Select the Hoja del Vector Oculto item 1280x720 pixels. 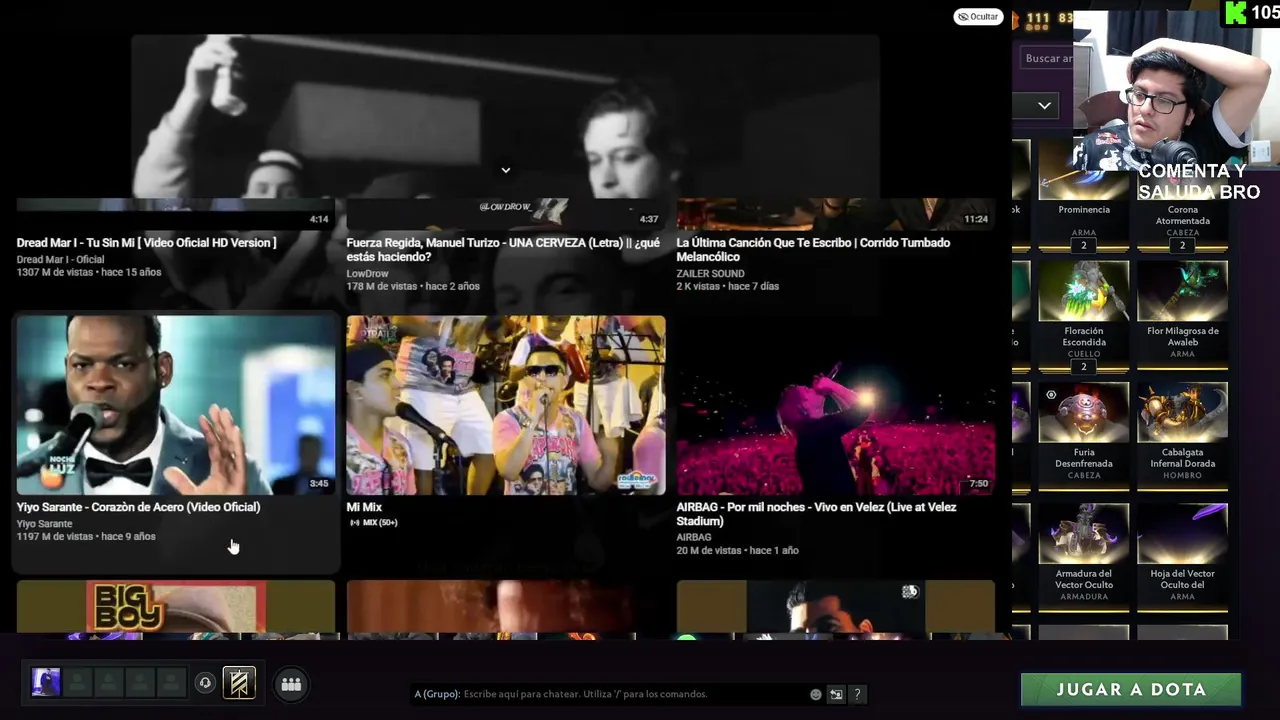coord(1183,557)
